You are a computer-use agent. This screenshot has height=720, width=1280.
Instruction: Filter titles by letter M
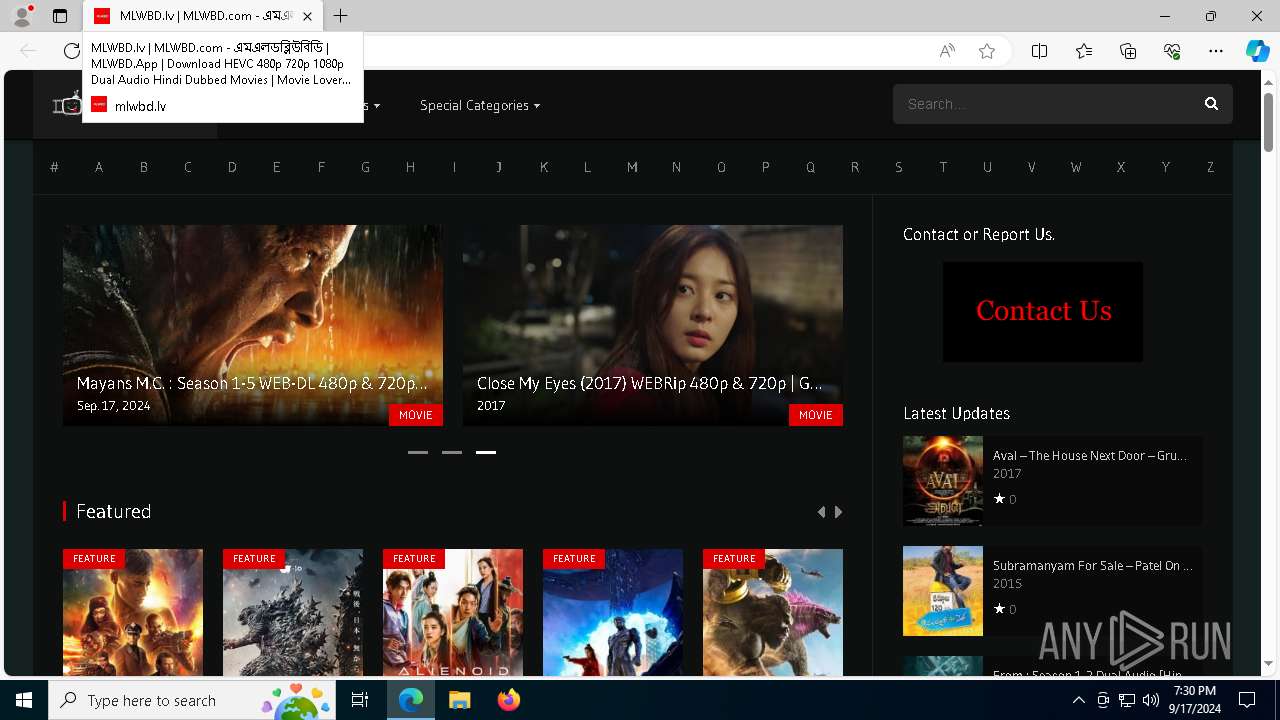(x=632, y=167)
